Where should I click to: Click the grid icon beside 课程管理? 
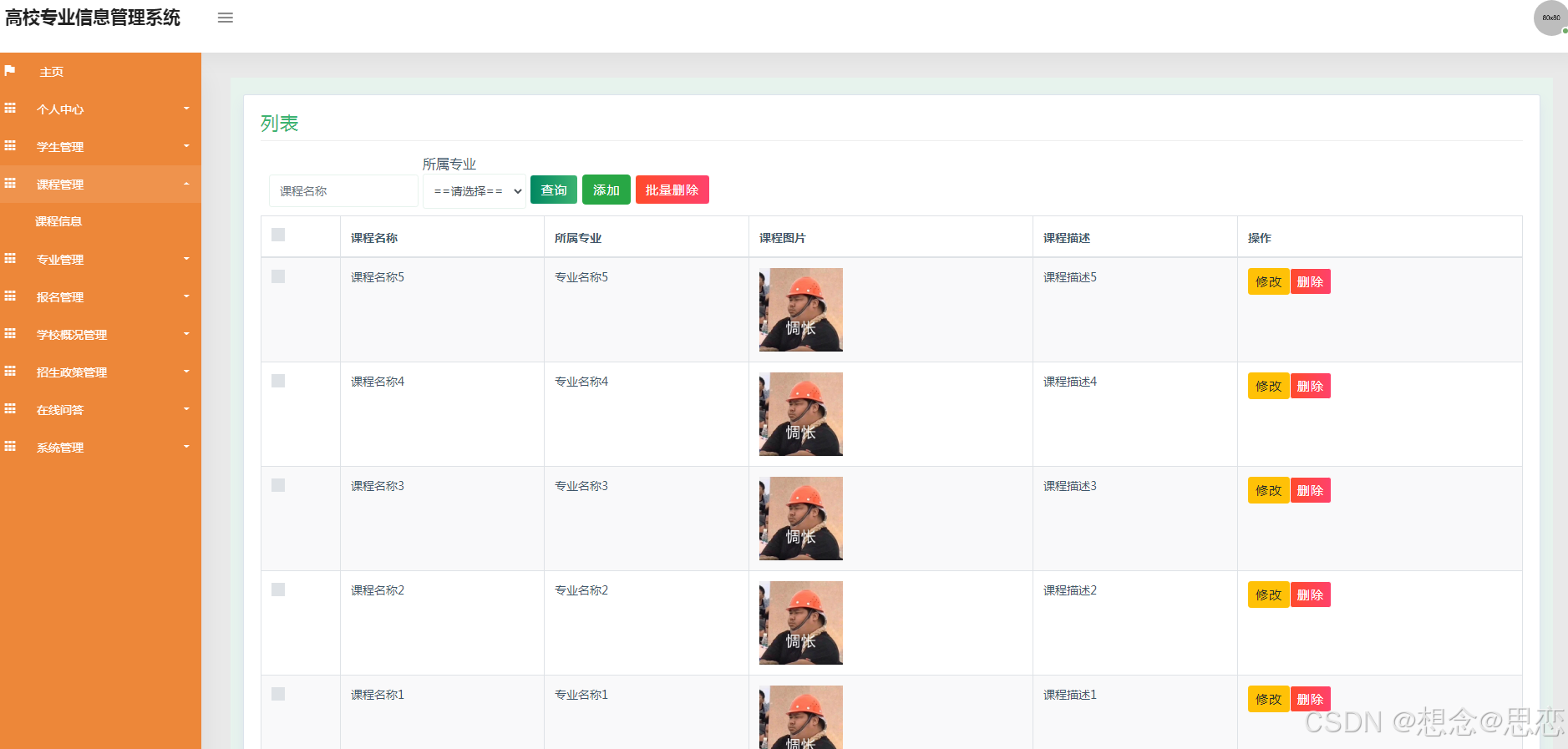[10, 184]
